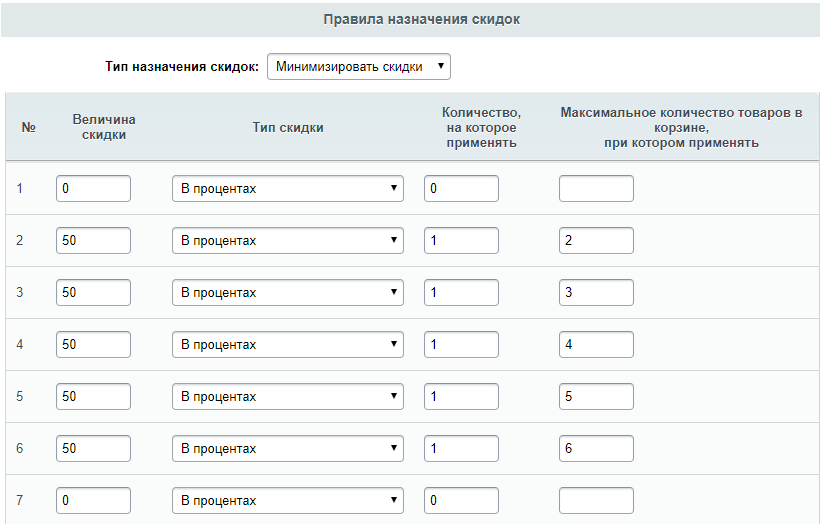Open discount type dropdown in row 5
The width and height of the screenshot is (820, 524).
pyautogui.click(x=288, y=396)
